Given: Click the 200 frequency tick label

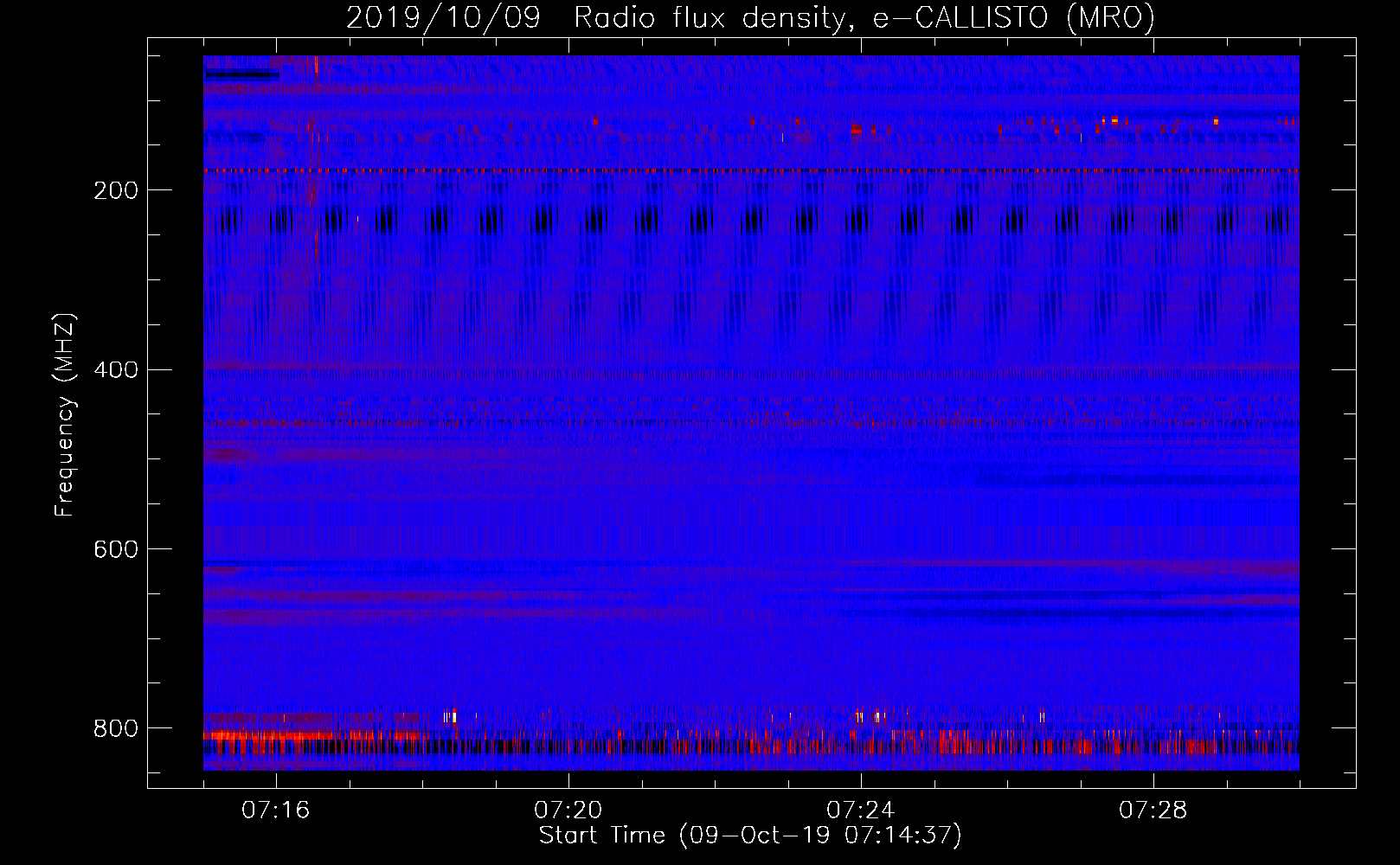Looking at the screenshot, I should [116, 190].
